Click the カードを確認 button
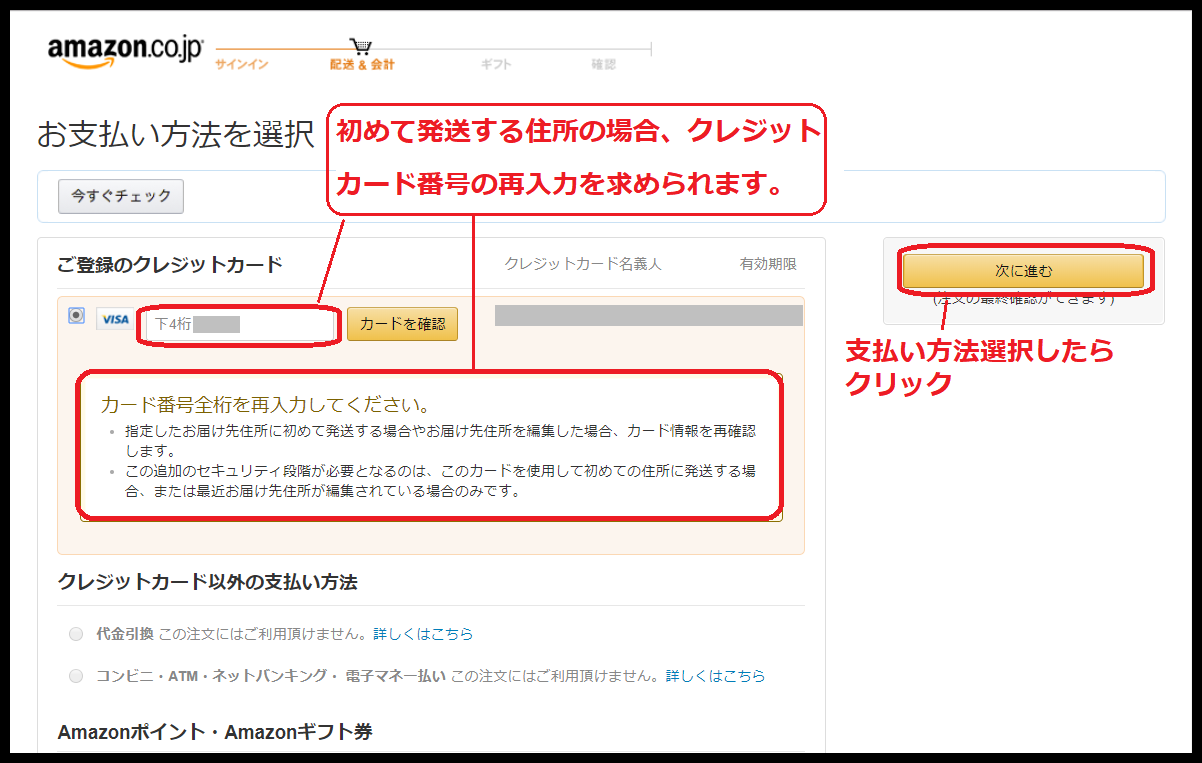The height and width of the screenshot is (763, 1202). 402,324
